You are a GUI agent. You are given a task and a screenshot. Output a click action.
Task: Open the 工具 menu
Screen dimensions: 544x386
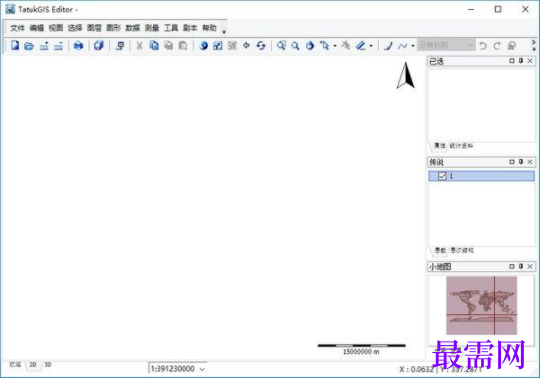pyautogui.click(x=171, y=28)
